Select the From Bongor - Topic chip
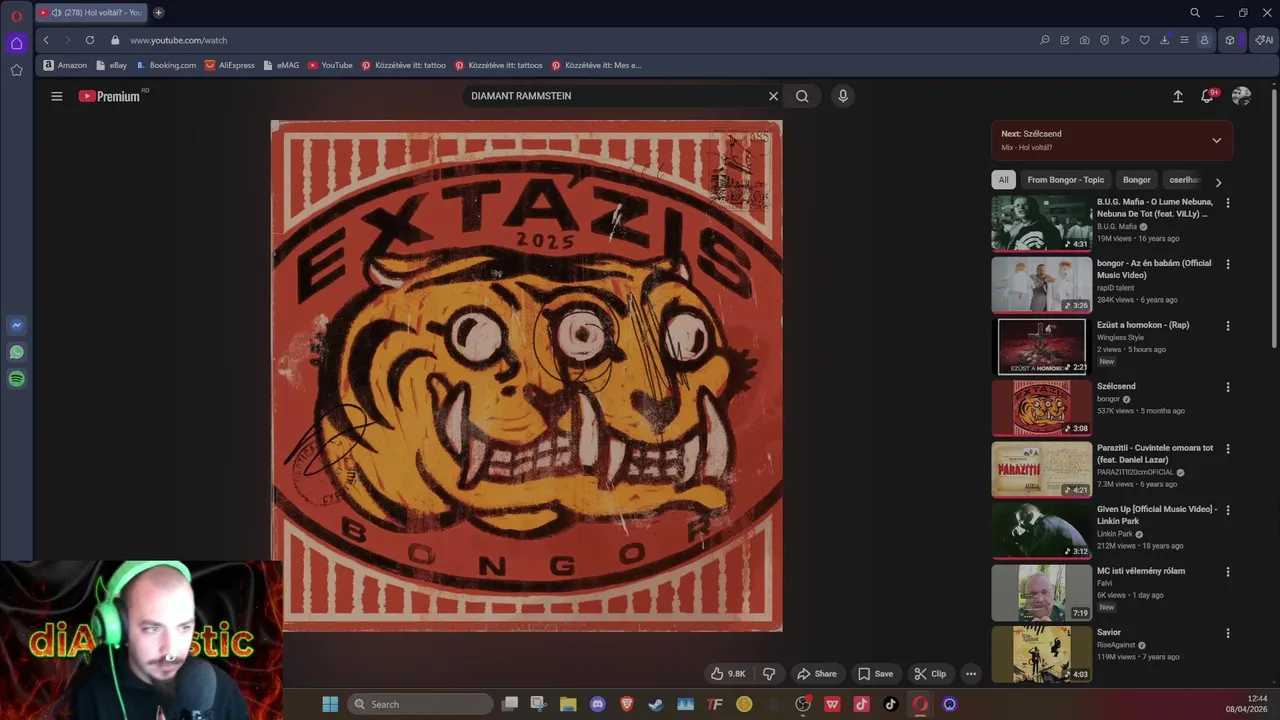This screenshot has width=1280, height=720. click(1065, 180)
